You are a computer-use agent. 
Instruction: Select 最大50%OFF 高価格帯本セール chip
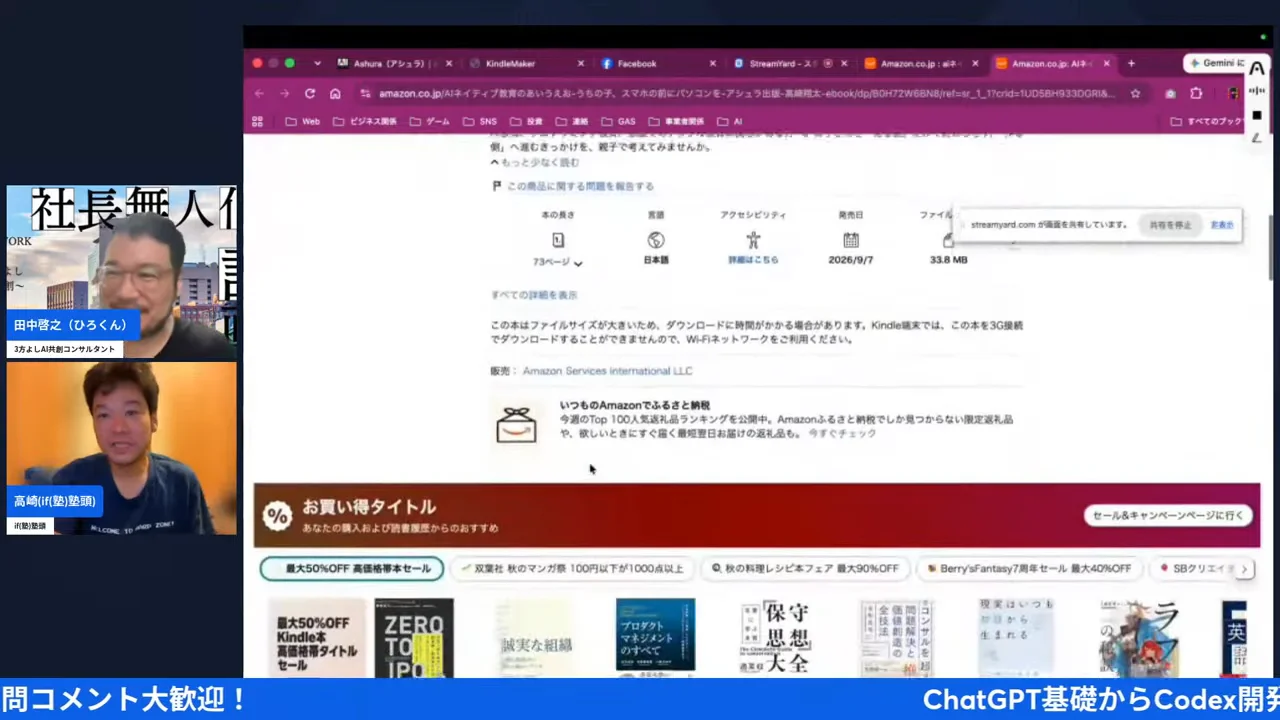352,568
